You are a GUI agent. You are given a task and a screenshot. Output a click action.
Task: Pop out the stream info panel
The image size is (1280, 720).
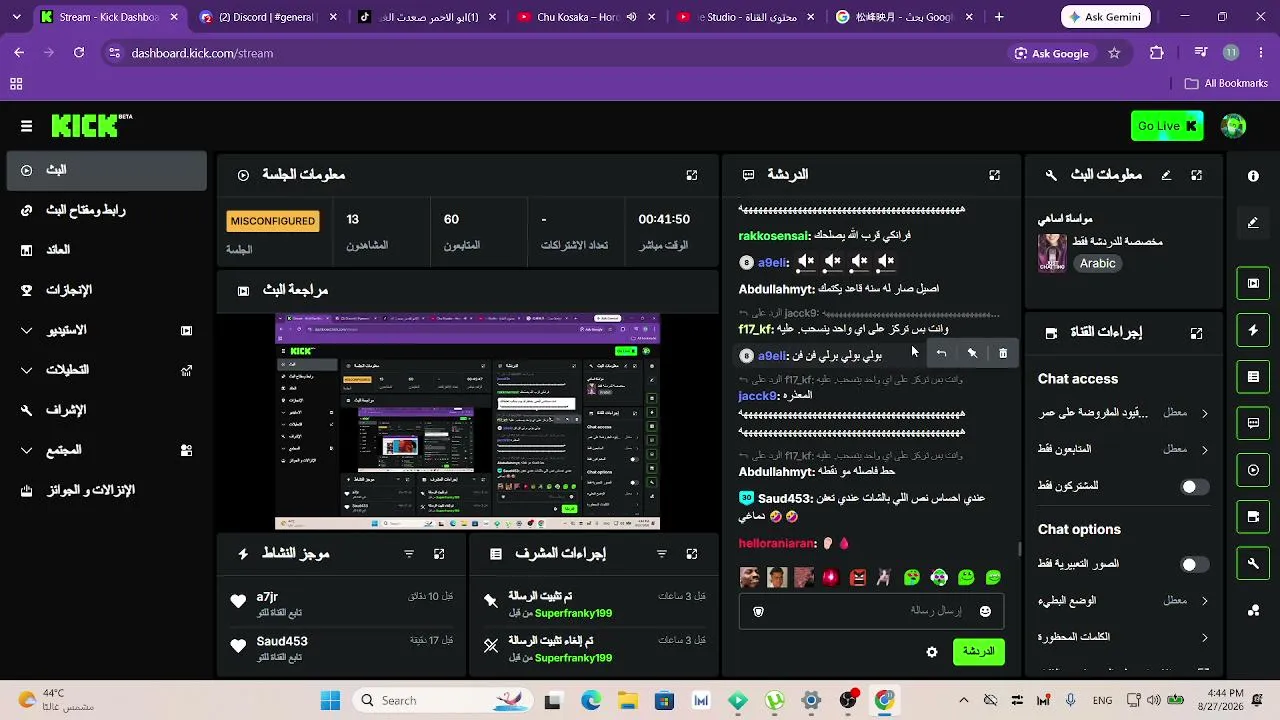click(1197, 175)
